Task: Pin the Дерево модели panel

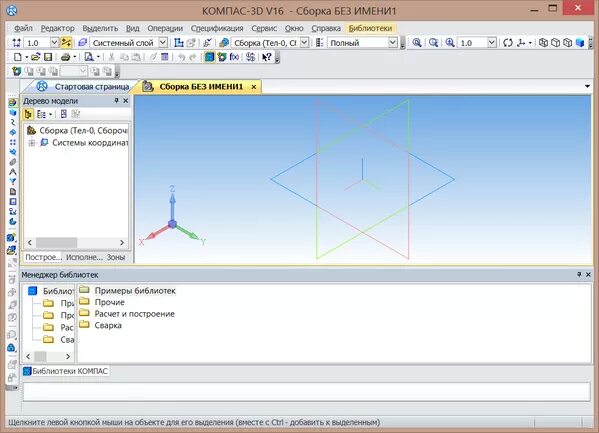Action: 116,101
